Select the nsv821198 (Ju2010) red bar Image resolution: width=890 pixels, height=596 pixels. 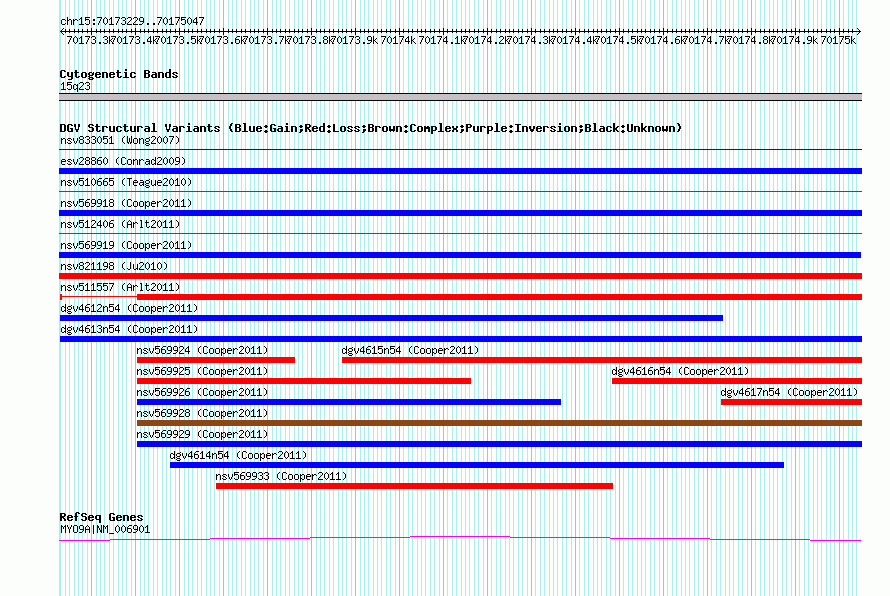click(x=460, y=276)
